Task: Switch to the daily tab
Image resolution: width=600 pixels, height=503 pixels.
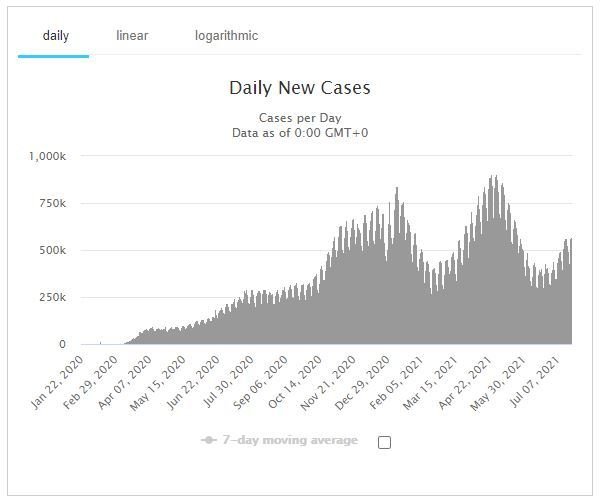Action: [55, 36]
